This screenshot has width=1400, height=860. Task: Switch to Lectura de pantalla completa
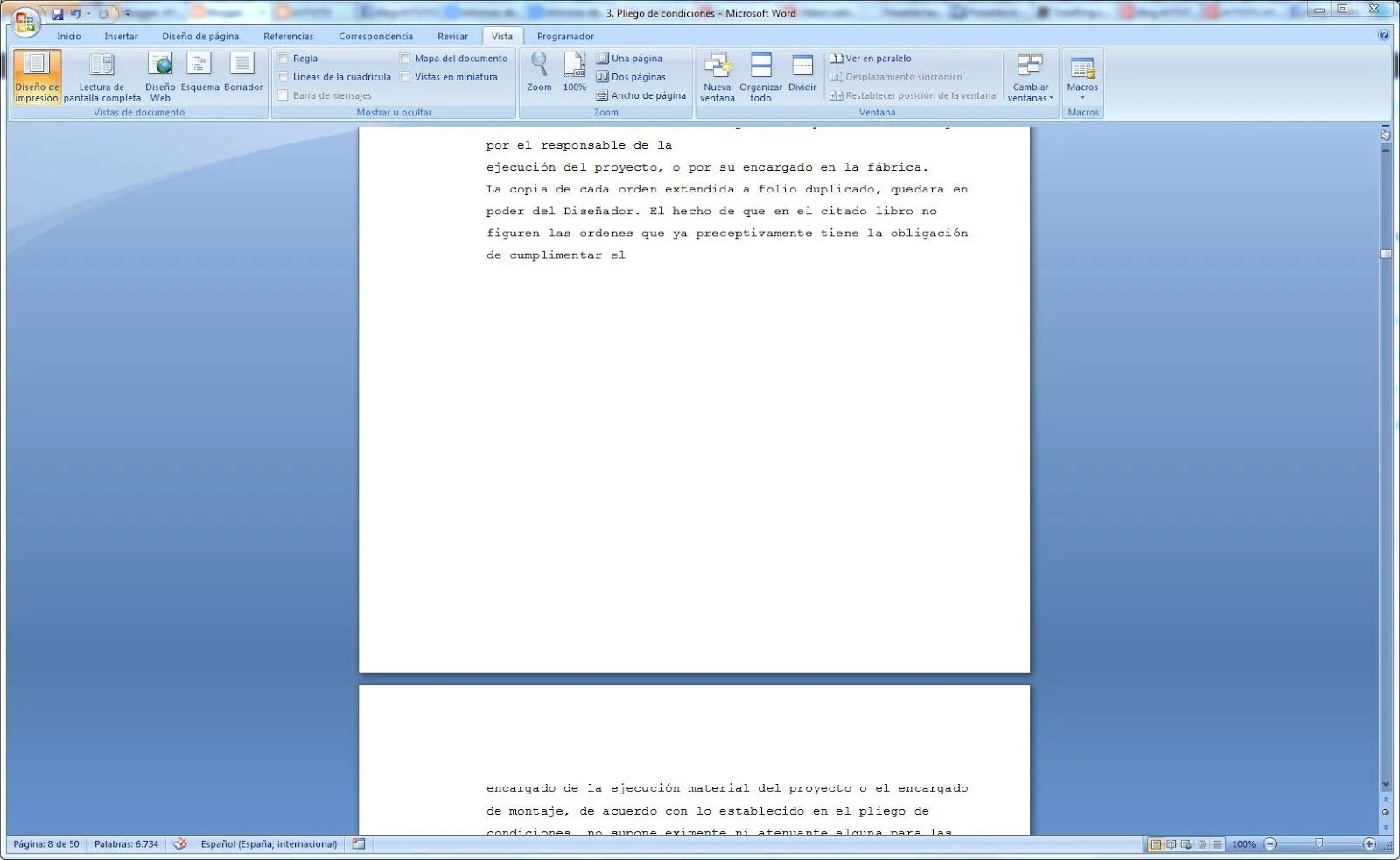(x=101, y=77)
